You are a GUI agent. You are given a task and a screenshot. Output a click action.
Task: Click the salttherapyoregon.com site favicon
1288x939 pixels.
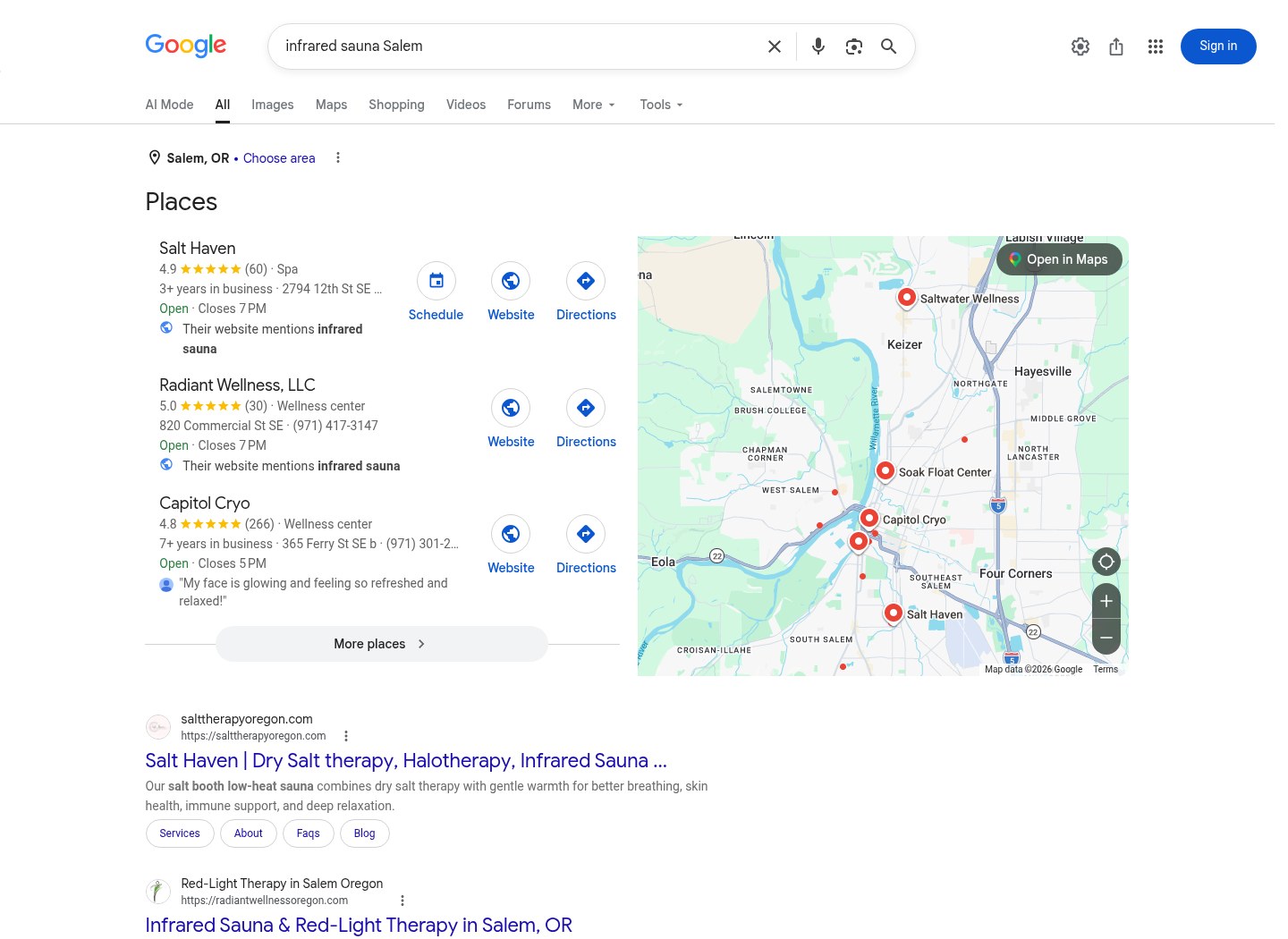click(158, 727)
